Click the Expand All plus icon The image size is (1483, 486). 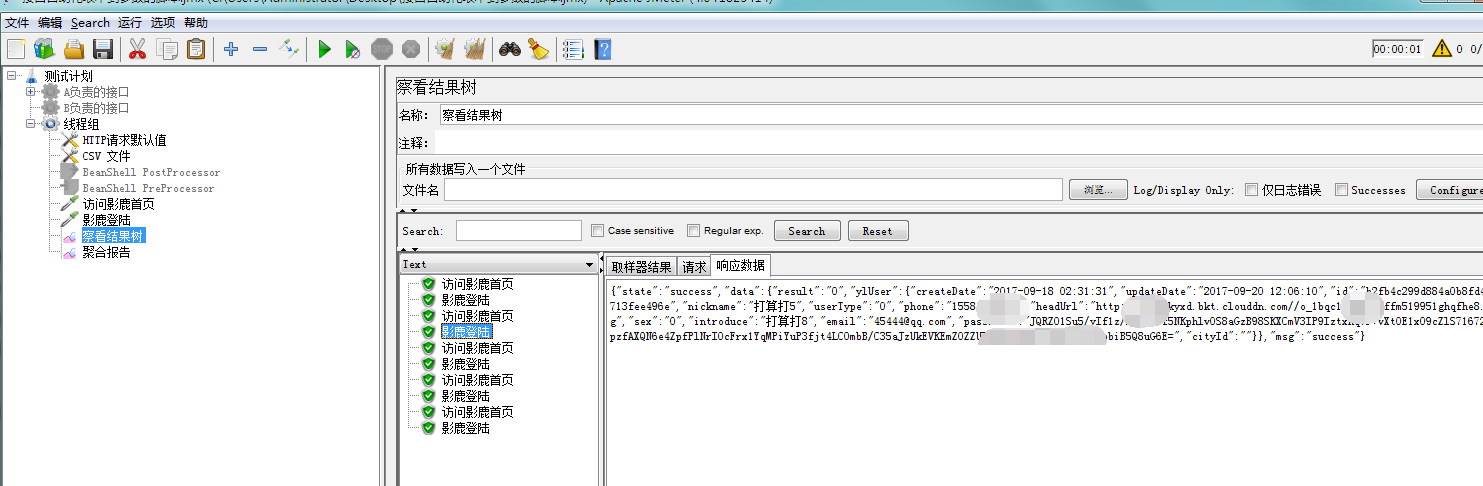(x=231, y=49)
